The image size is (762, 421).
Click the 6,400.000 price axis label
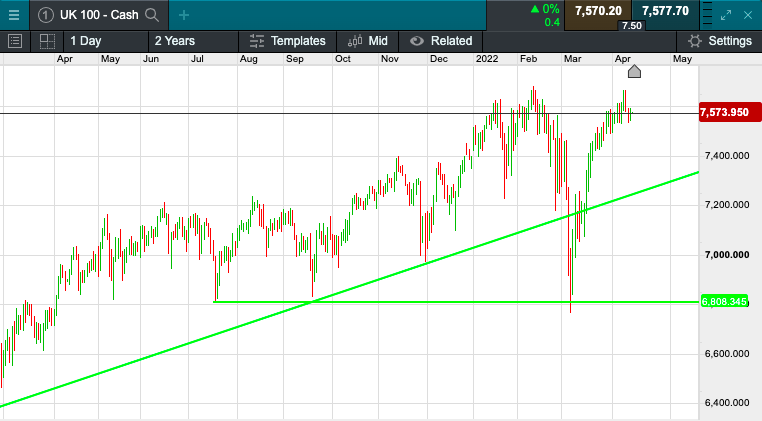click(x=727, y=403)
